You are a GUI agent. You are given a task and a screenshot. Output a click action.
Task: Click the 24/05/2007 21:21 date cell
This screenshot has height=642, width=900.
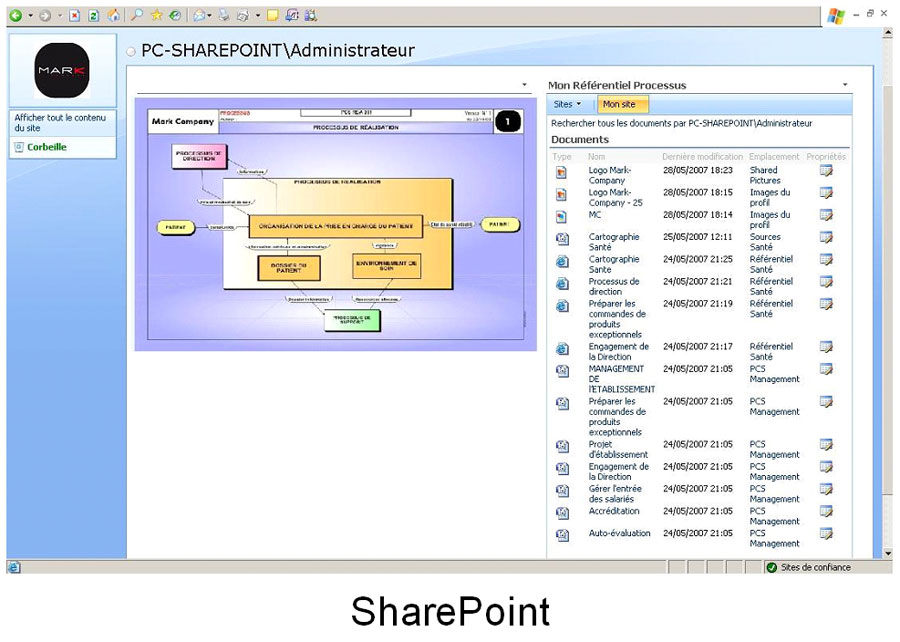click(x=698, y=281)
